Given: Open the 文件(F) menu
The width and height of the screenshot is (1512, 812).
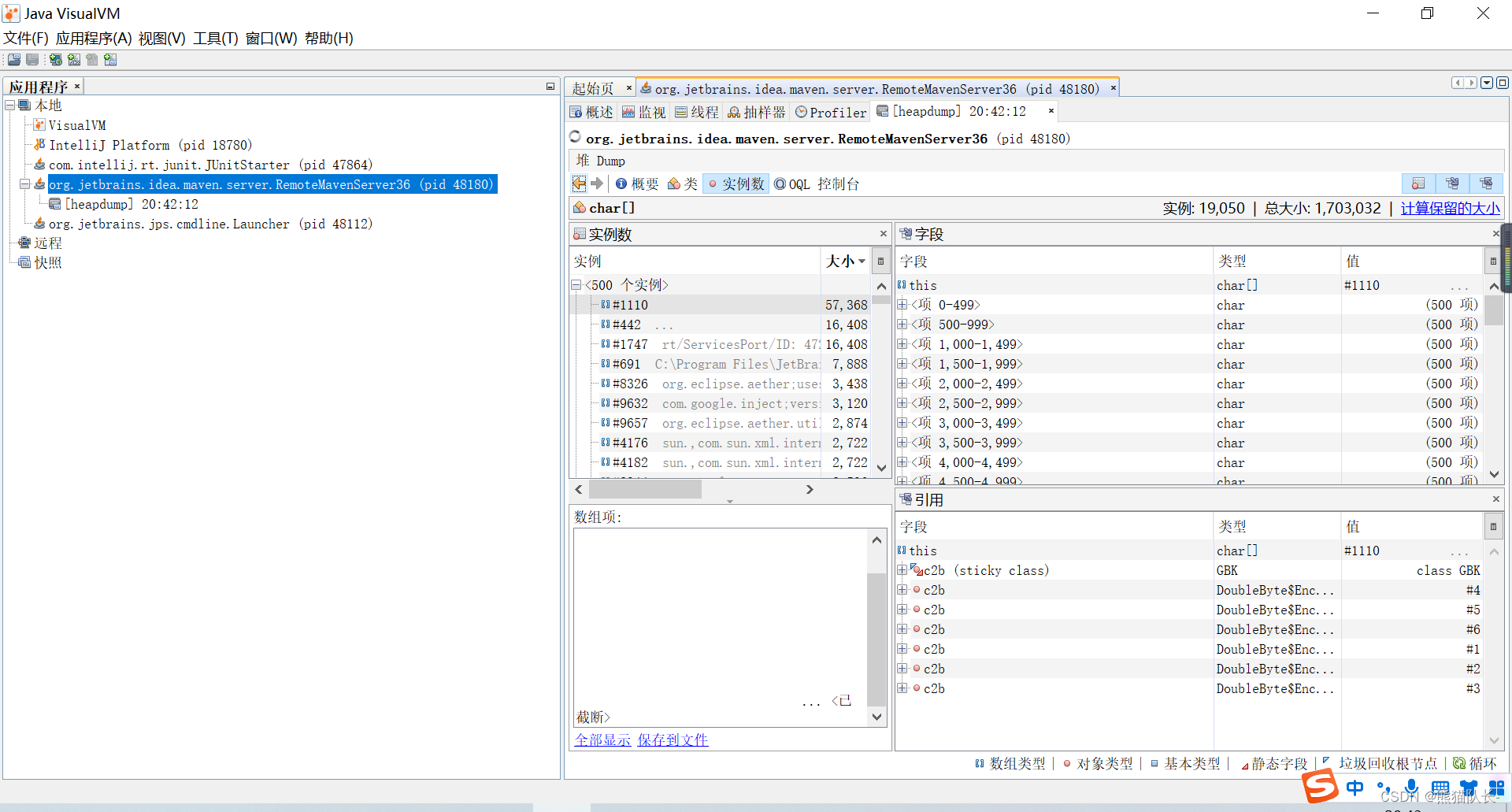Looking at the screenshot, I should (x=26, y=38).
